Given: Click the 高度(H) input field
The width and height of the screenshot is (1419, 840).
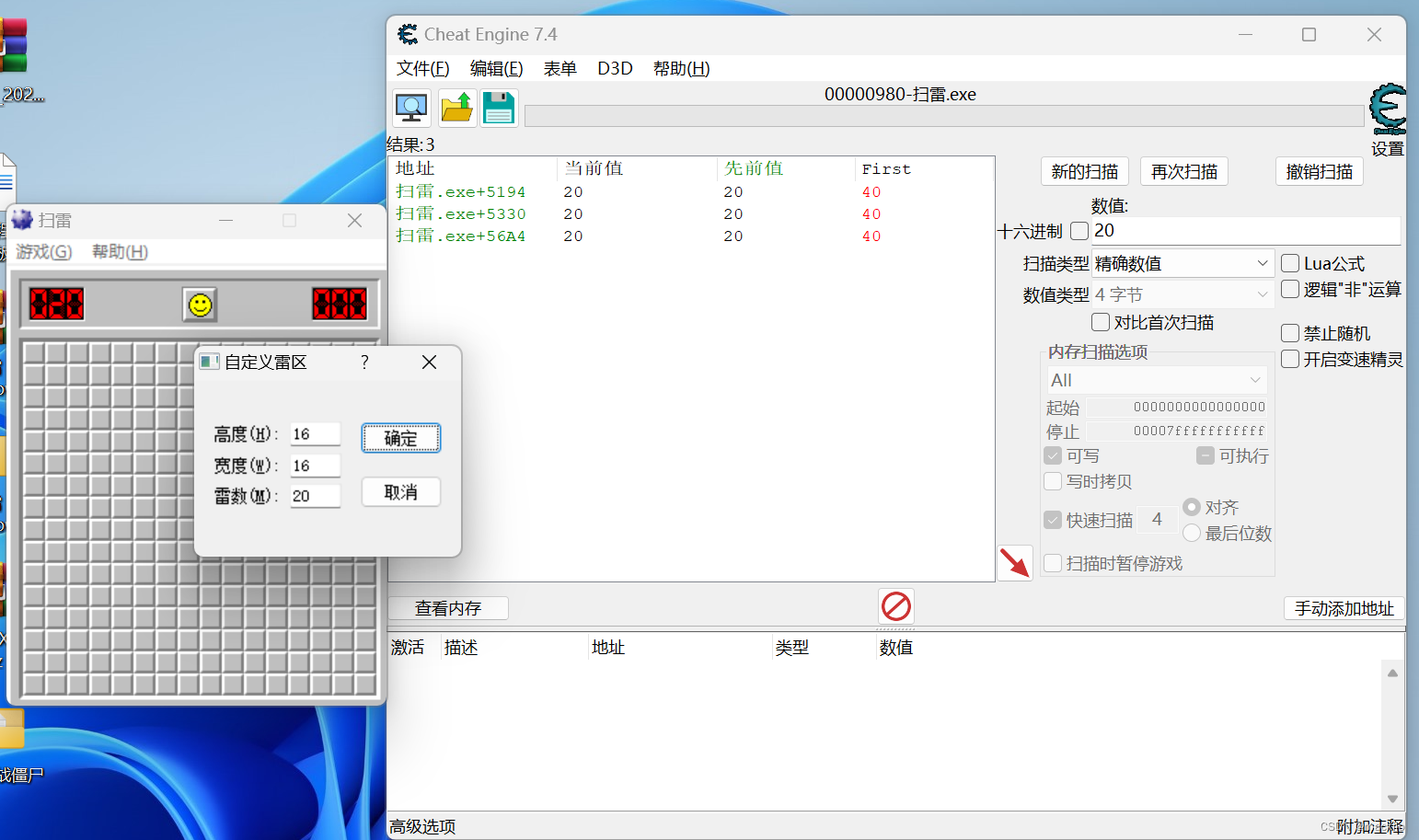Looking at the screenshot, I should click(x=316, y=434).
